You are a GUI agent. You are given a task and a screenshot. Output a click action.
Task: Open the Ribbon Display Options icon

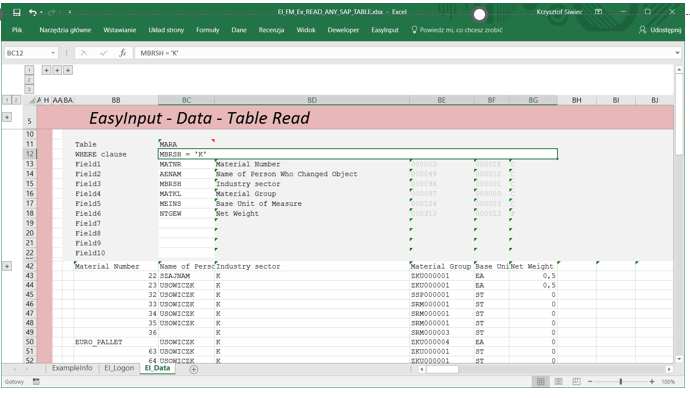pos(598,12)
